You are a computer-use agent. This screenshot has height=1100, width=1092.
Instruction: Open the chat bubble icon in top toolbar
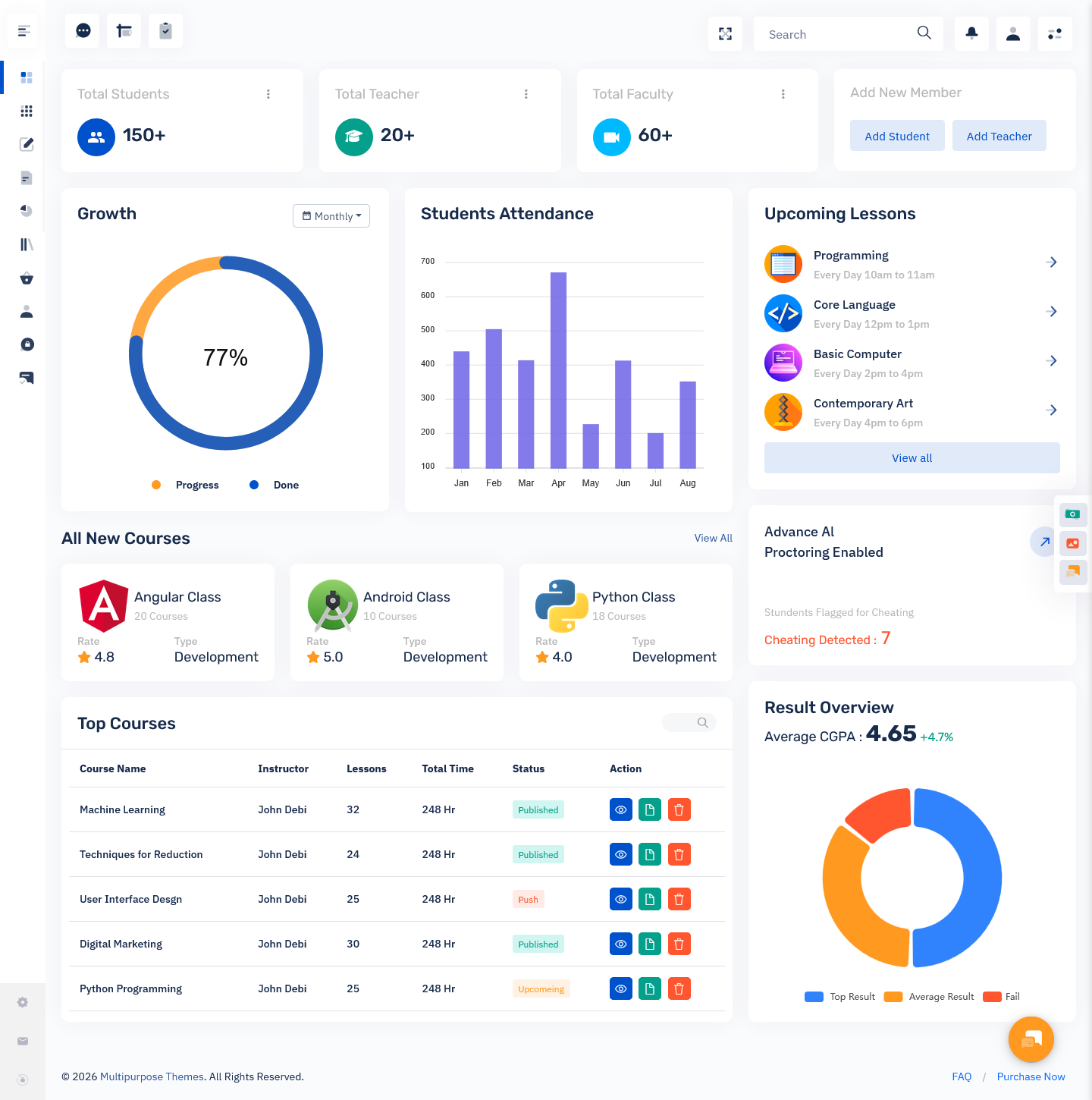pyautogui.click(x=83, y=30)
